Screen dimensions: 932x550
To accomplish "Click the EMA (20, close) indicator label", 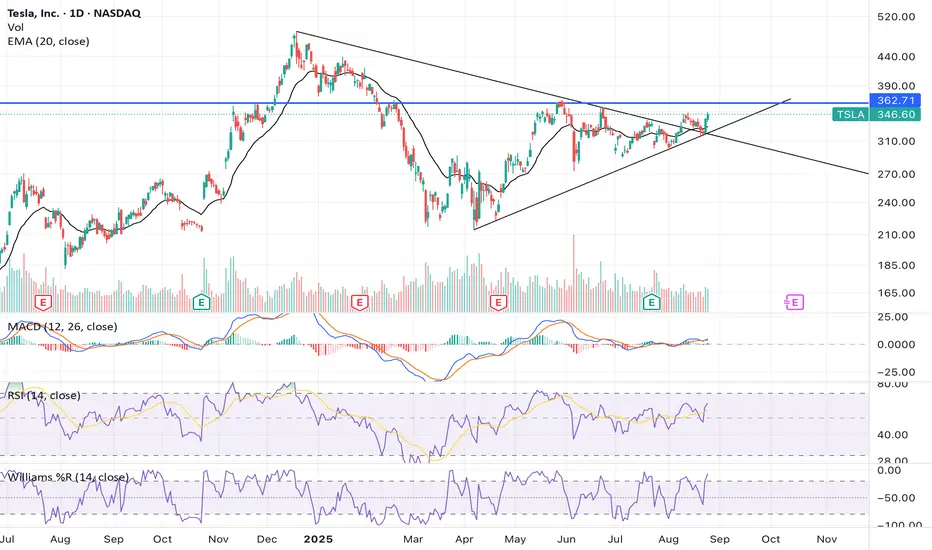I will tap(48, 42).
